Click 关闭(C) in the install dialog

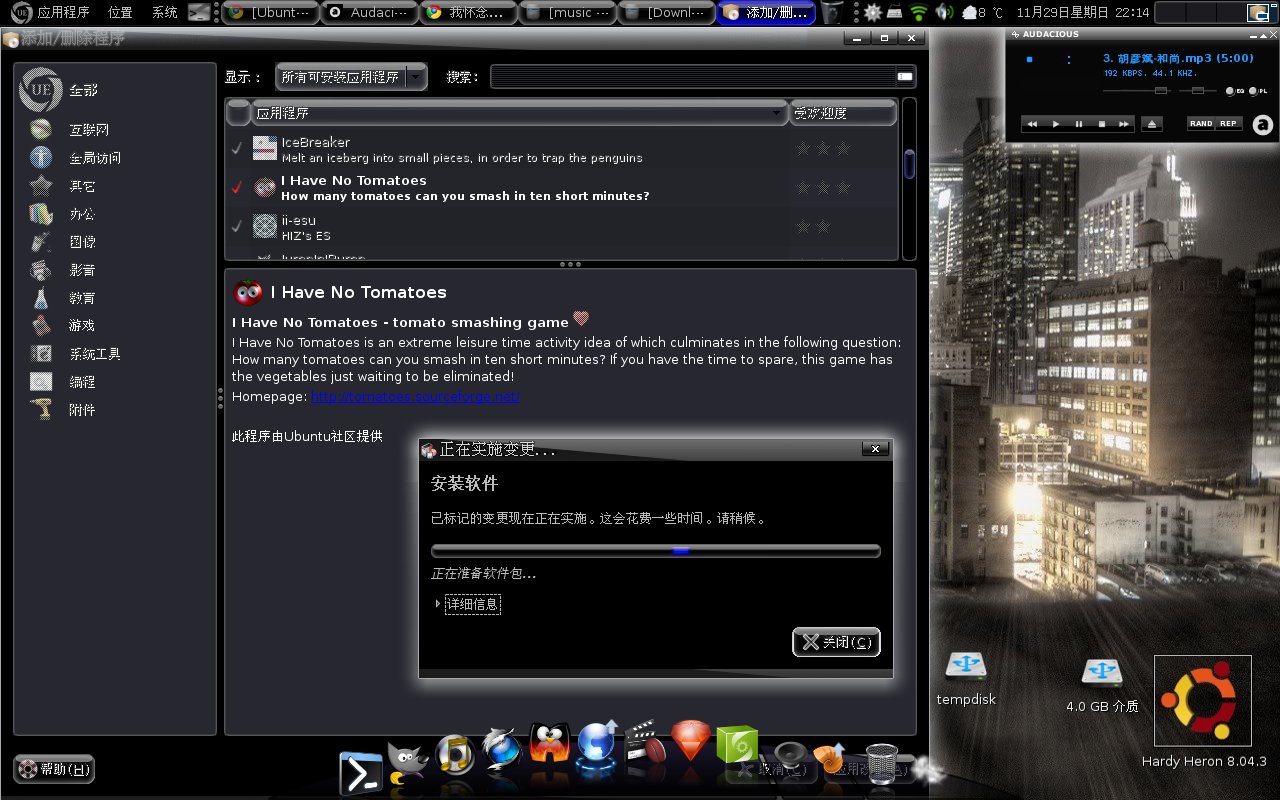[836, 642]
